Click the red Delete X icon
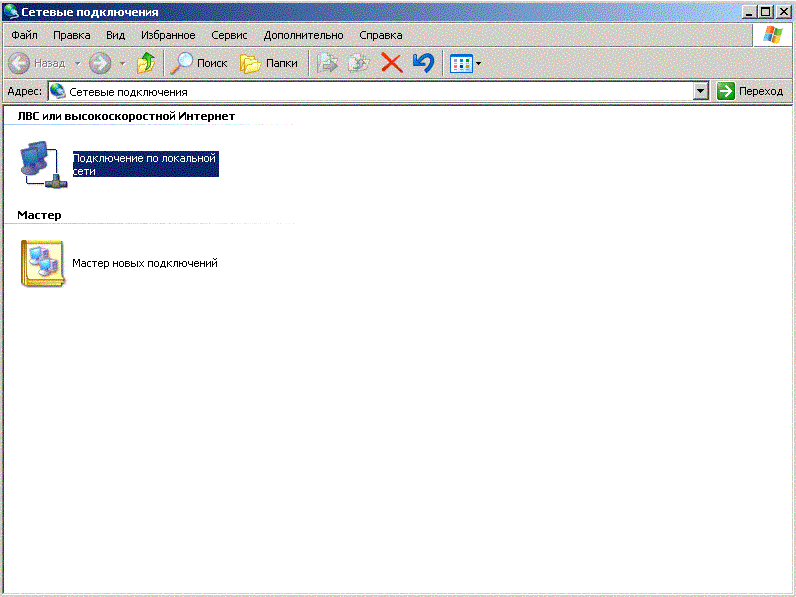Viewport: 796px width, 597px height. click(391, 63)
